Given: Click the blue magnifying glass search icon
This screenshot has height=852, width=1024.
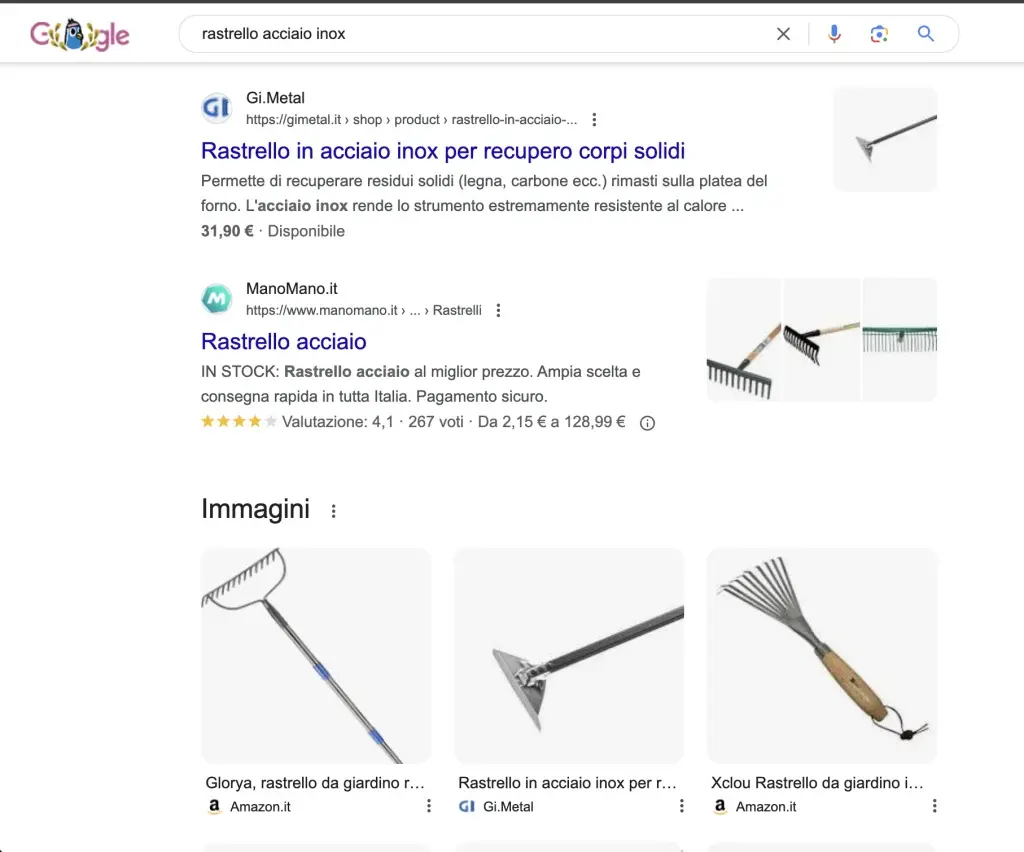Looking at the screenshot, I should pos(925,33).
